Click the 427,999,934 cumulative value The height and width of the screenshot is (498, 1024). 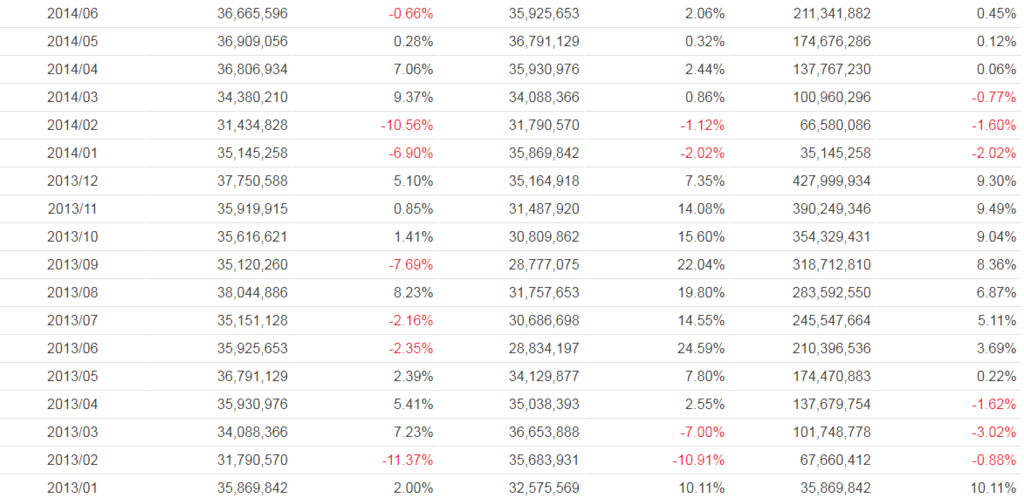(x=829, y=181)
